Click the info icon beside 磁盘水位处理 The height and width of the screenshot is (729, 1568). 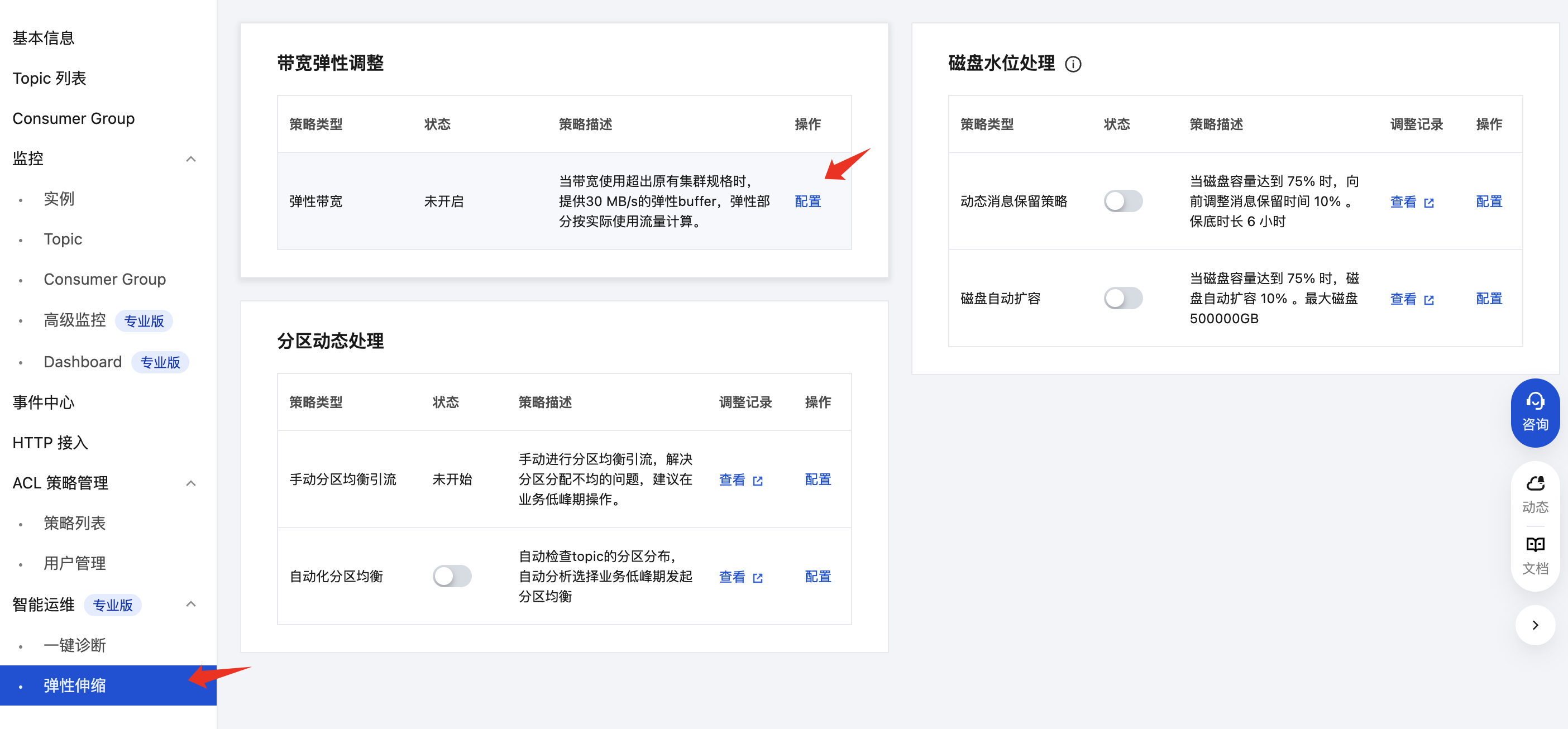[x=1073, y=64]
